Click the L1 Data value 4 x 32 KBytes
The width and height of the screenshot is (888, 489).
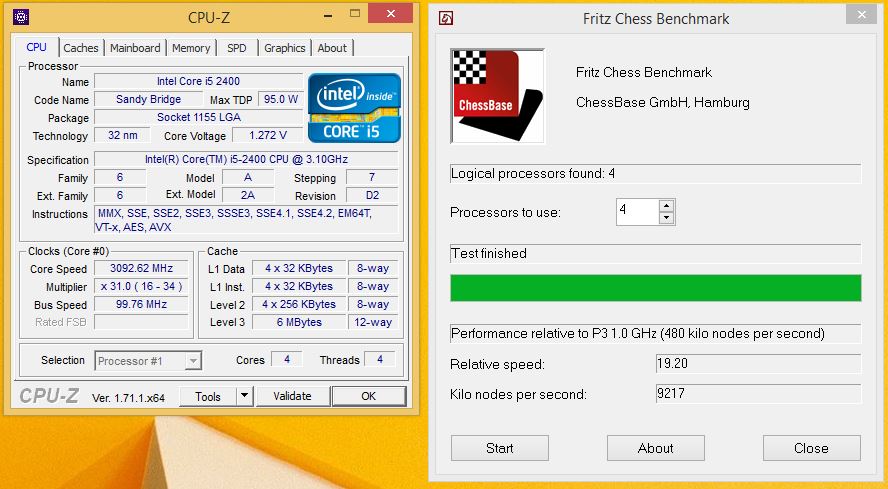299,269
